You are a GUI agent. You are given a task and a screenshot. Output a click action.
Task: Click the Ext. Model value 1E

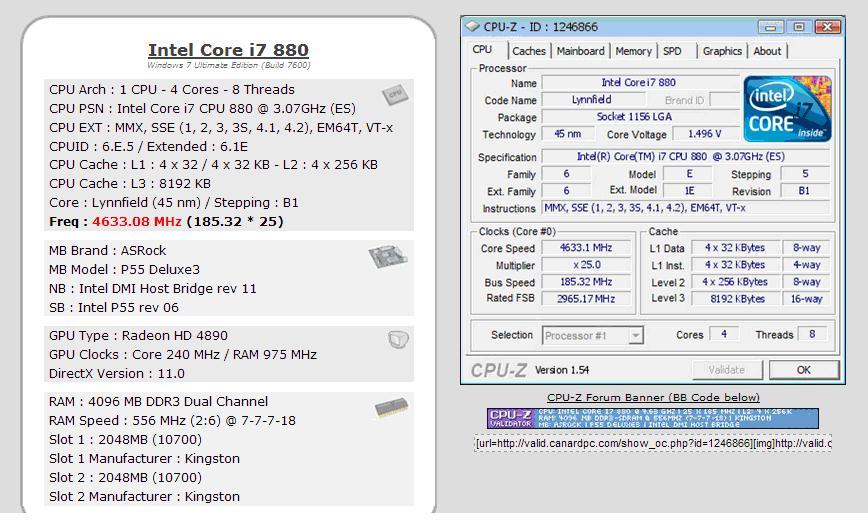pyautogui.click(x=689, y=191)
